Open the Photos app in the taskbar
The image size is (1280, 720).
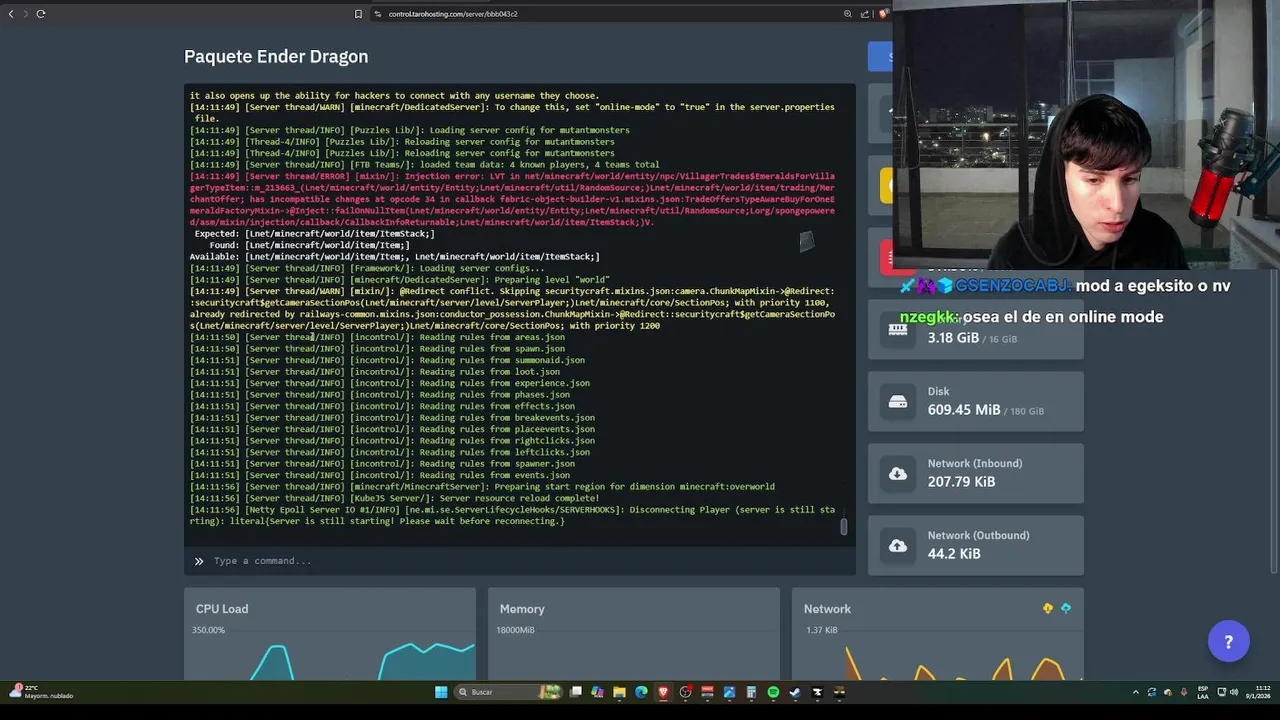coord(729,692)
